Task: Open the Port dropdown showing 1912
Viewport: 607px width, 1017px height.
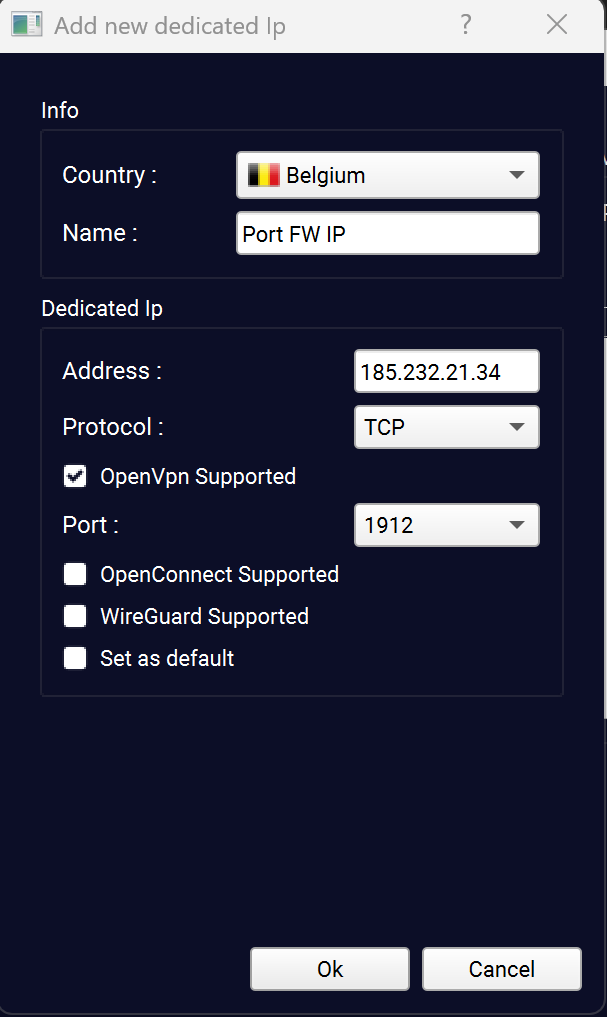Action: coord(446,525)
